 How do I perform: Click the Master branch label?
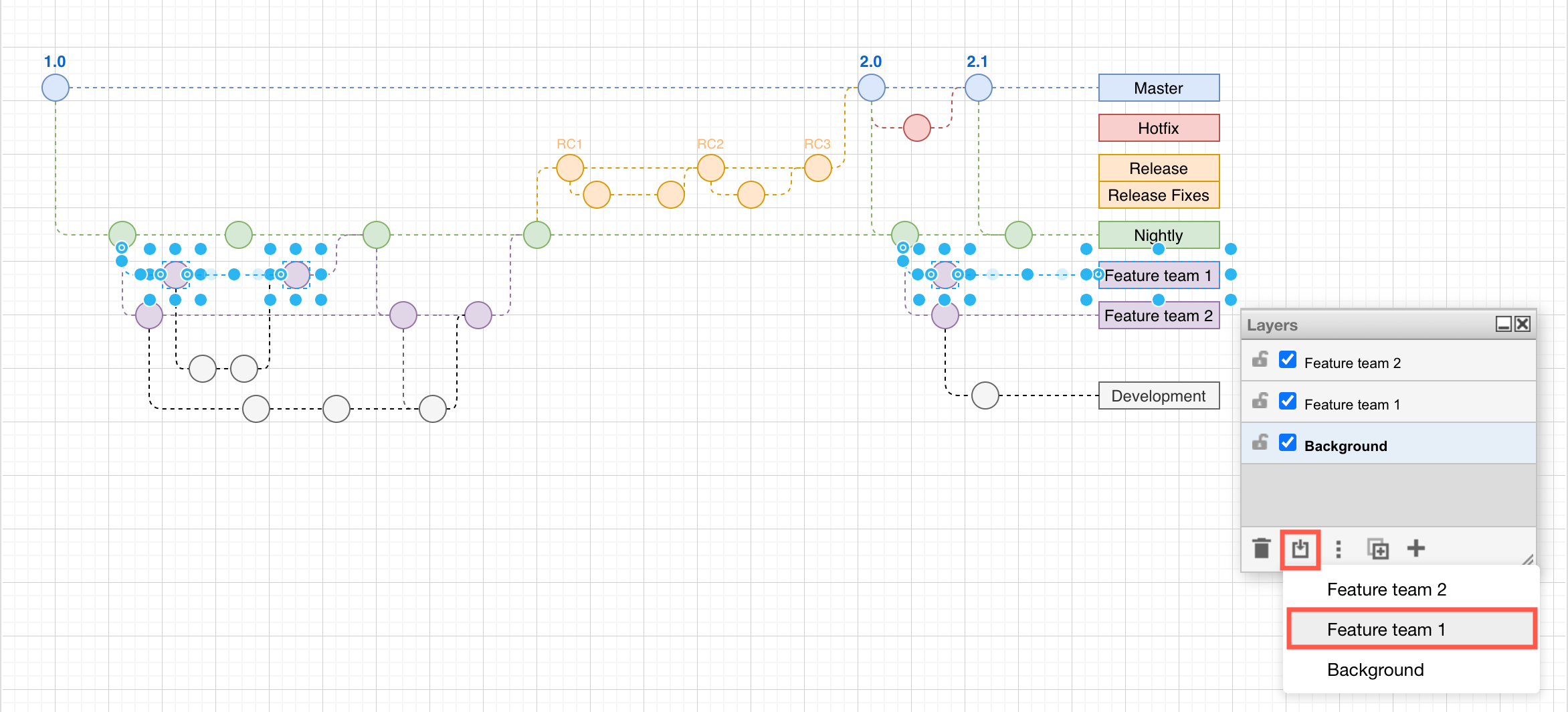[1159, 88]
